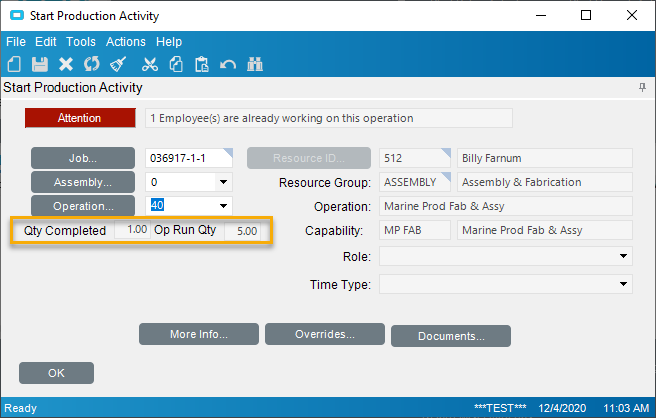656x418 pixels.
Task: Click the ***TEST*** status bar entry
Action: pos(500,408)
